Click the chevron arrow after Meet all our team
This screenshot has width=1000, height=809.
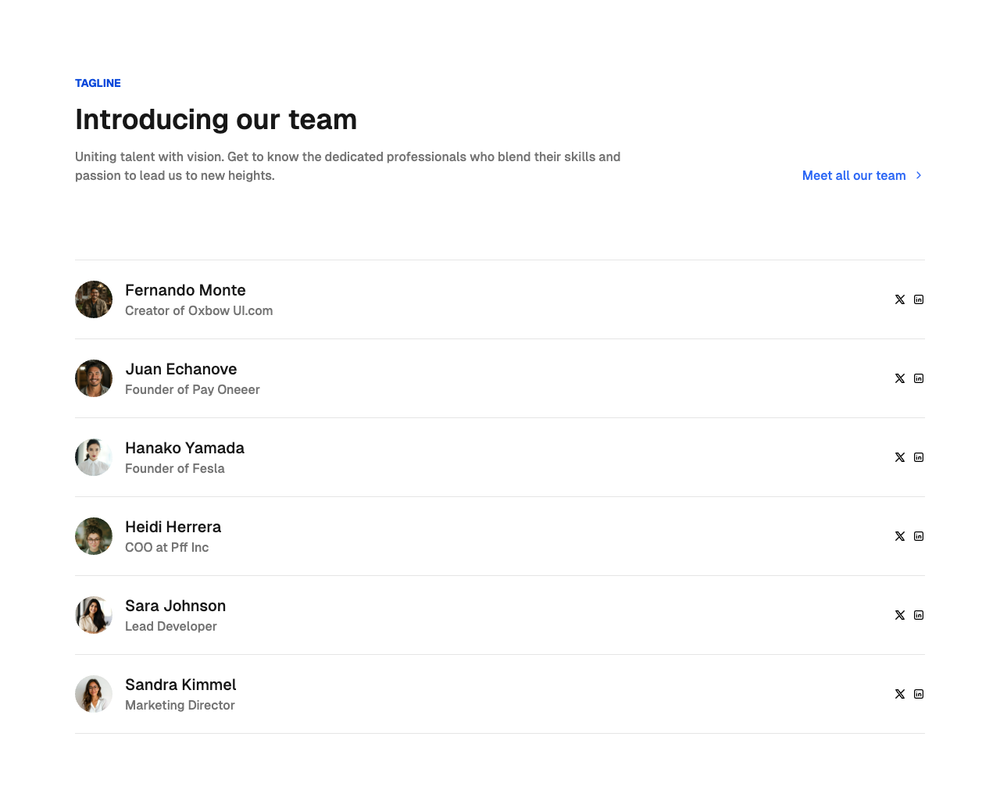tap(918, 175)
